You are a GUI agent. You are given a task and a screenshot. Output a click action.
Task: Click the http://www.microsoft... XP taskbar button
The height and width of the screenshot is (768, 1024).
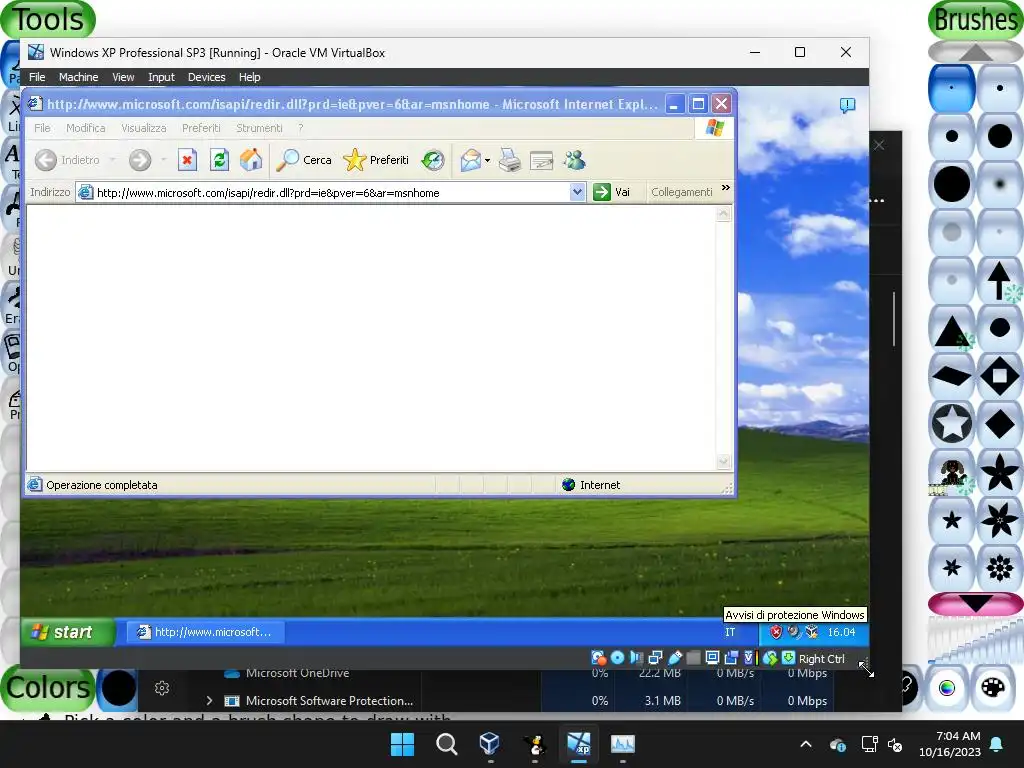point(204,632)
